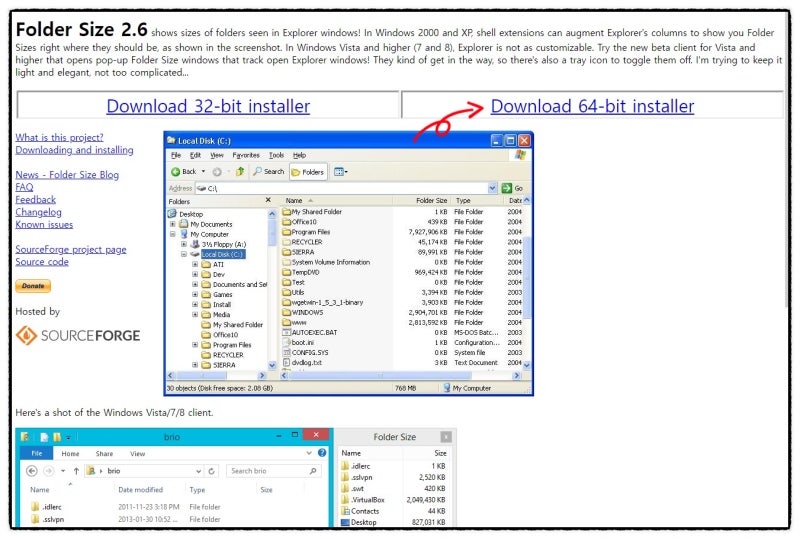800x539 pixels.
Task: Select the 3½ Floppy (A:) drive in the tree
Action: (218, 244)
